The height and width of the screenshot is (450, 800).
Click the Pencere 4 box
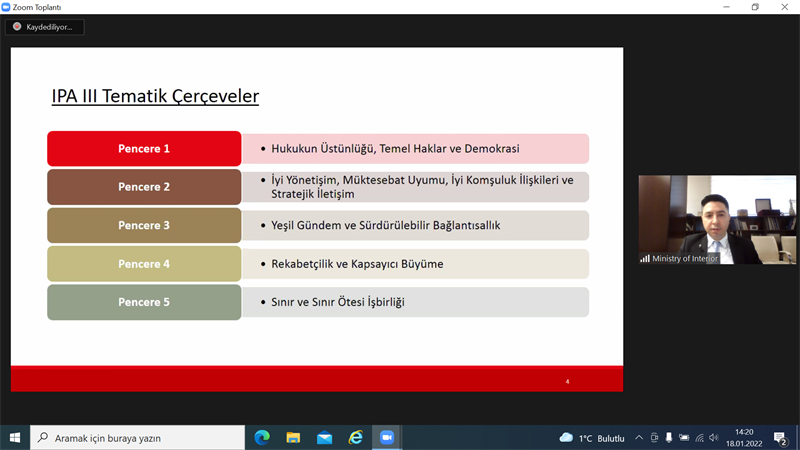point(144,264)
